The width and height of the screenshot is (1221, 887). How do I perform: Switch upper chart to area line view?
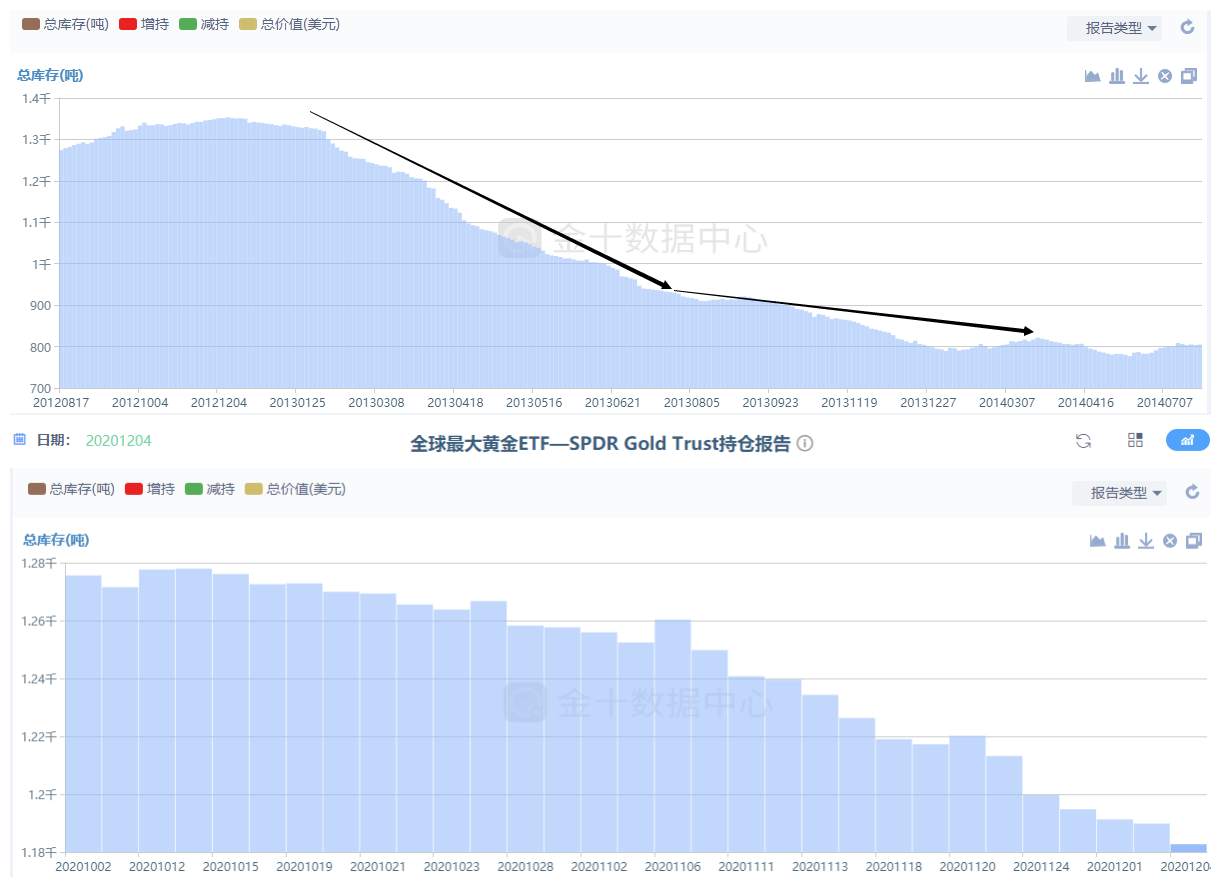1092,76
